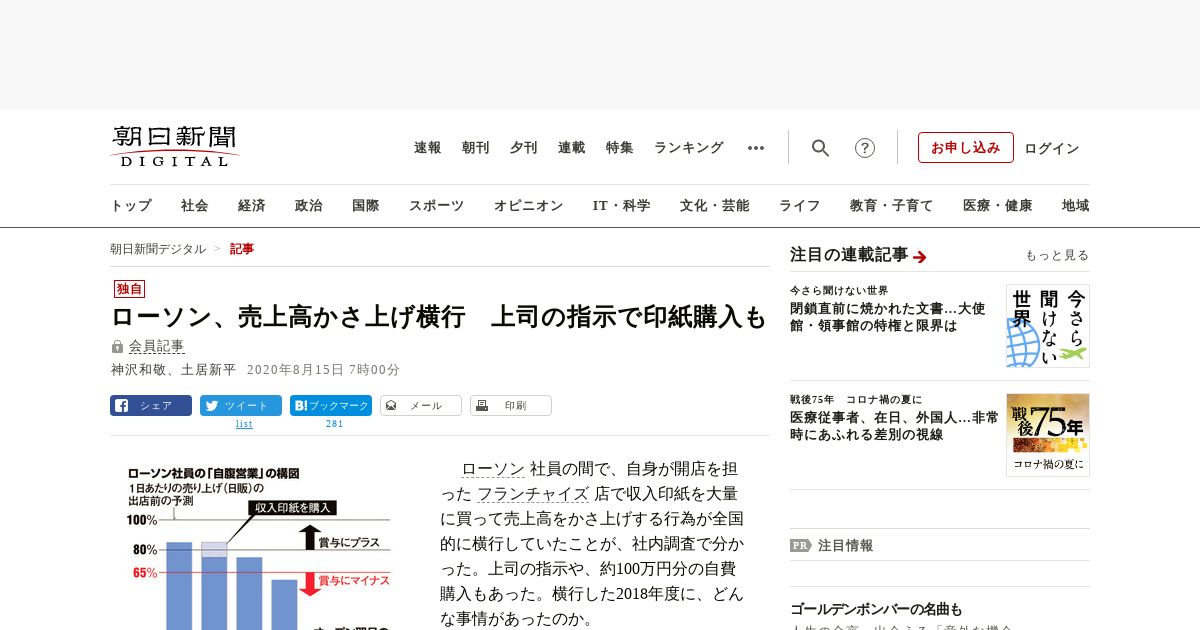Go to ライフ section tab

click(x=800, y=206)
